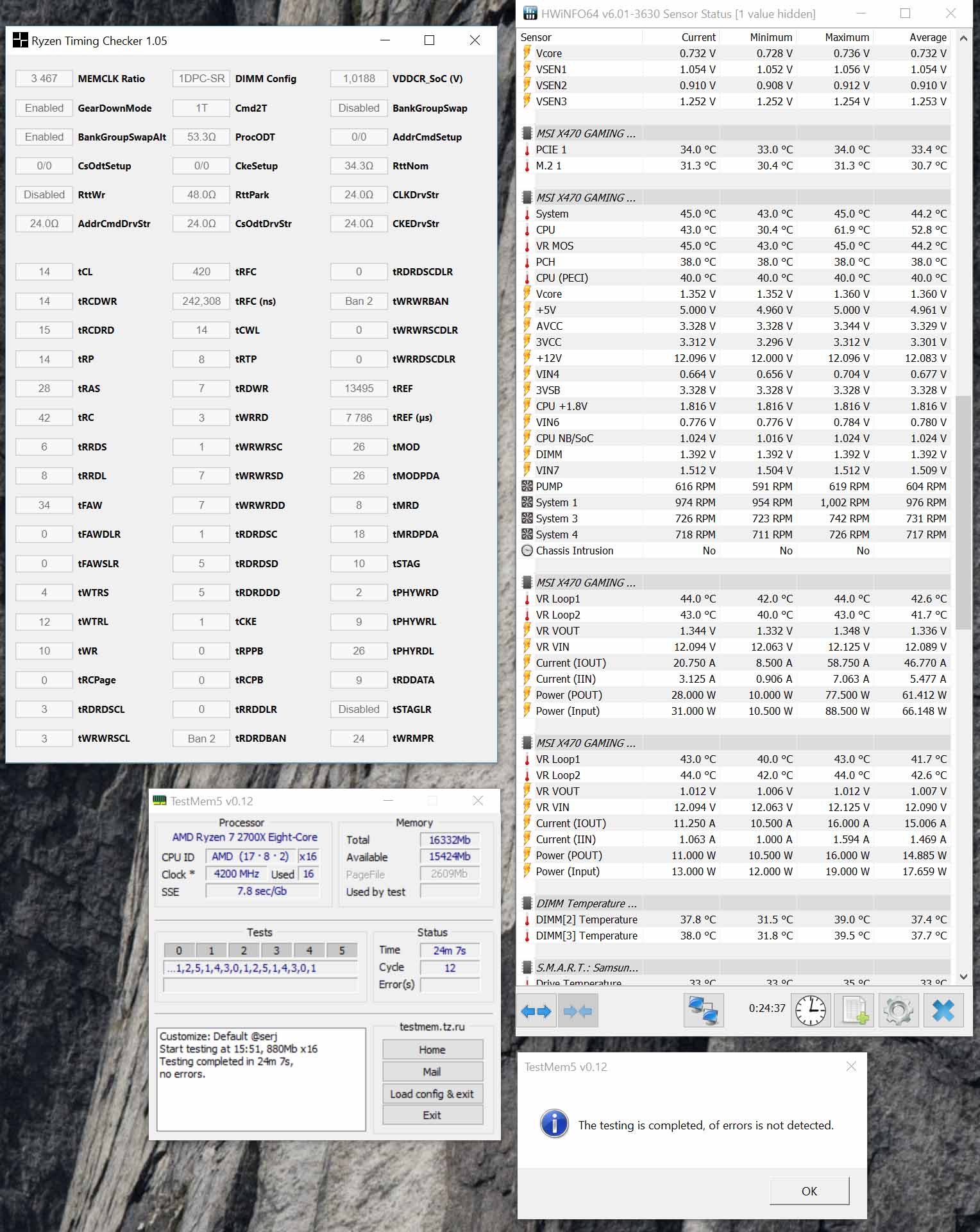Image resolution: width=980 pixels, height=1232 pixels.
Task: Click the tRFC (ns) value field
Action: tap(201, 301)
